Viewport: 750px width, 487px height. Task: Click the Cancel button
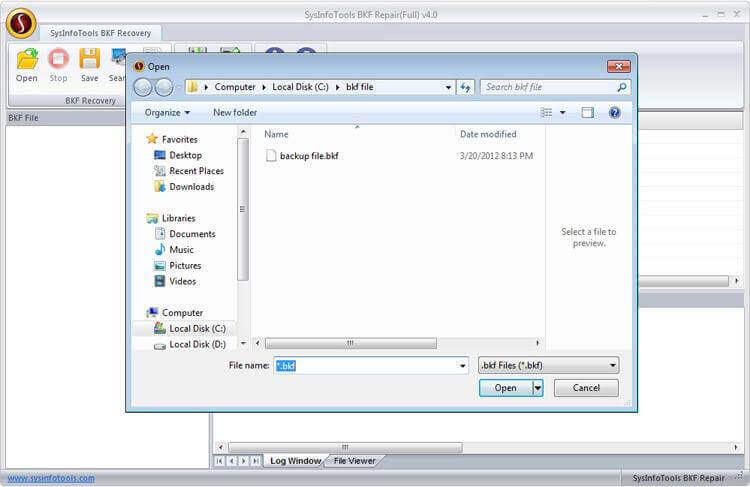[x=586, y=388]
